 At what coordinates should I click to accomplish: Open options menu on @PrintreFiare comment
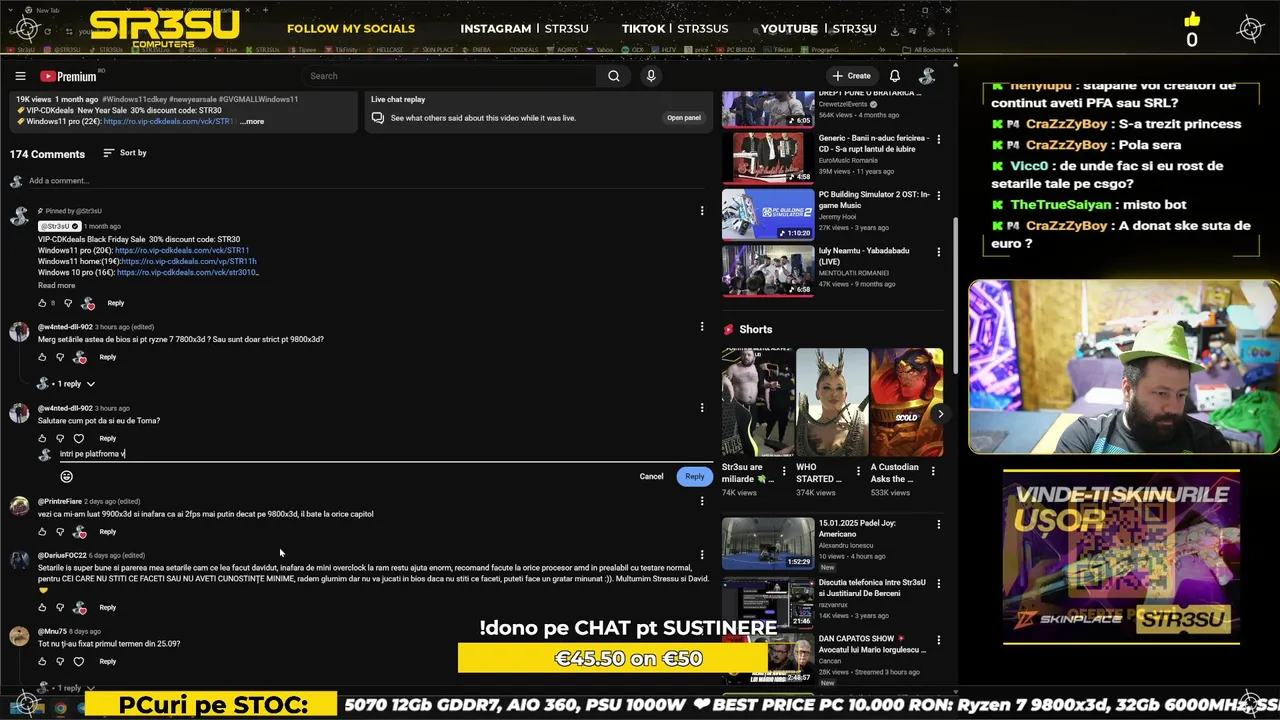[x=702, y=501]
